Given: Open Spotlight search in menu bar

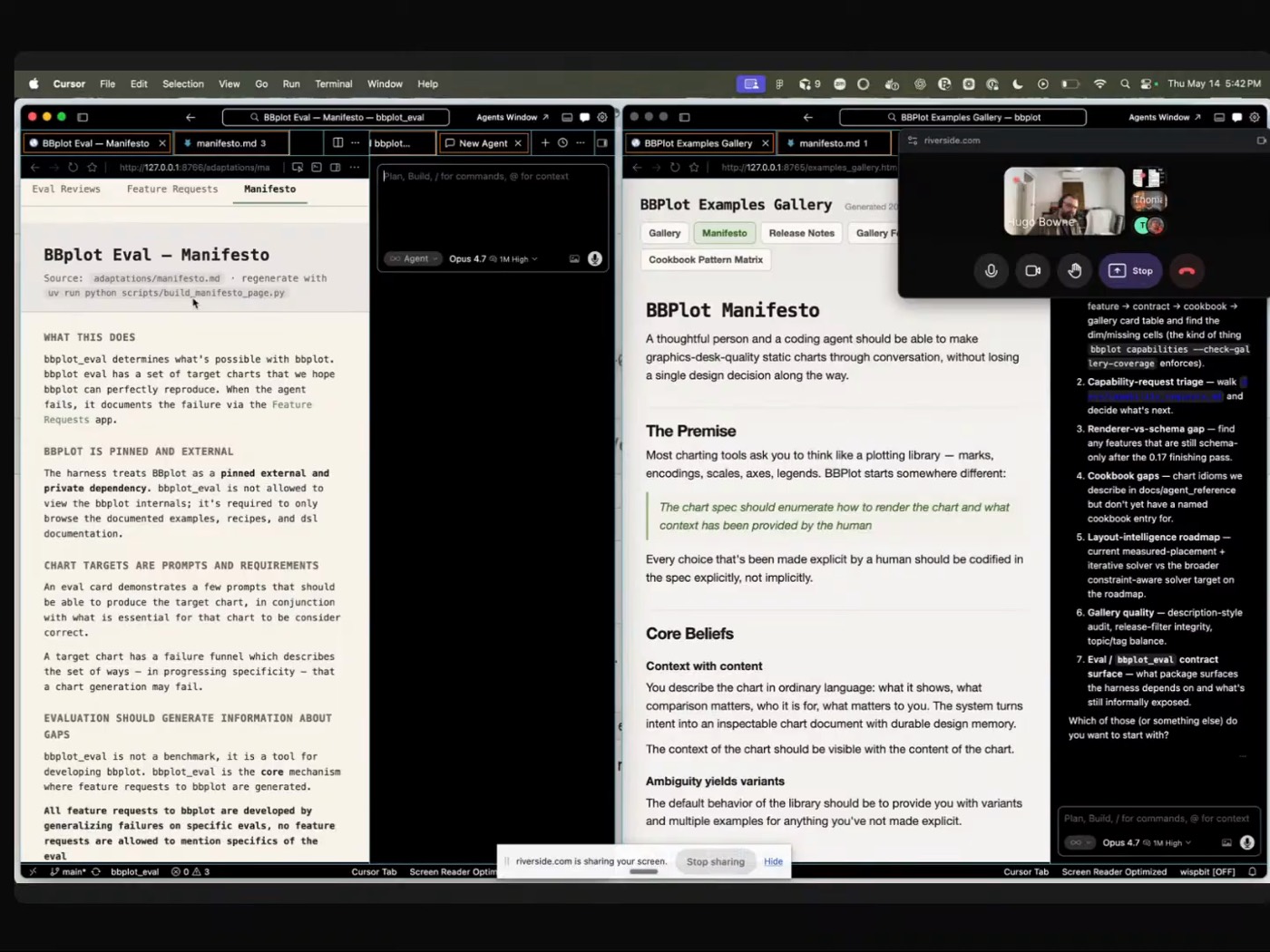Looking at the screenshot, I should (x=1125, y=83).
